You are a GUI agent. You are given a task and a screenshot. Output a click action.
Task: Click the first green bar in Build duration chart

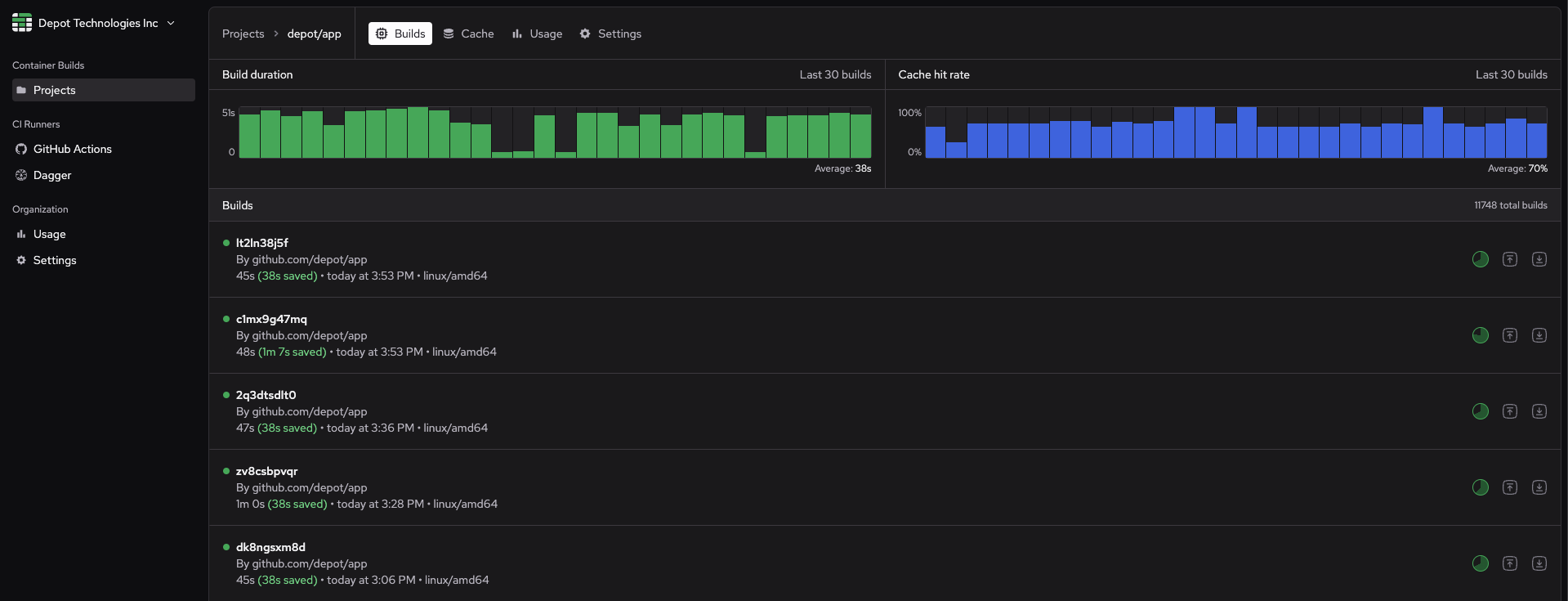point(249,136)
